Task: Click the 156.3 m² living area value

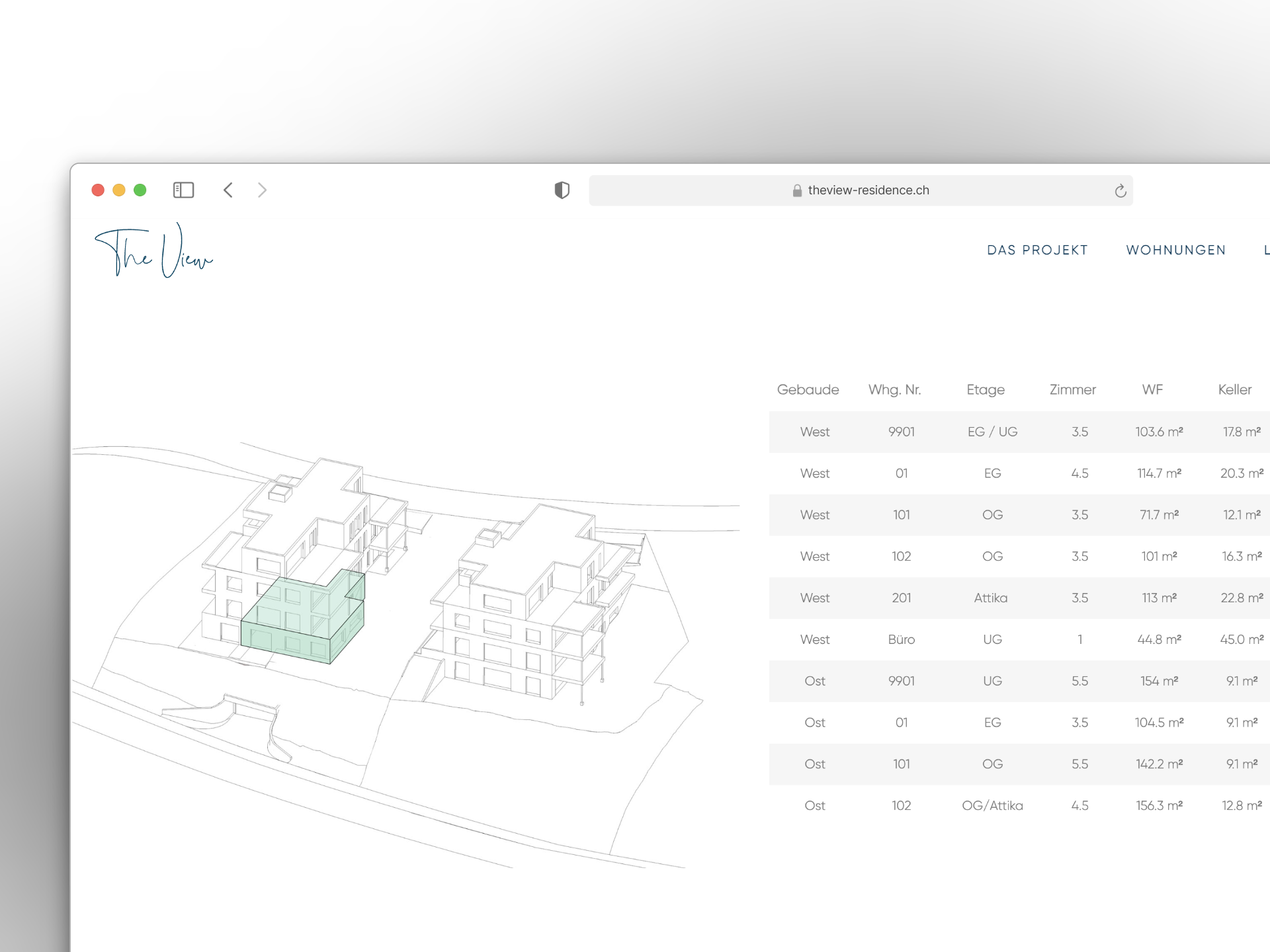Action: click(x=1159, y=807)
